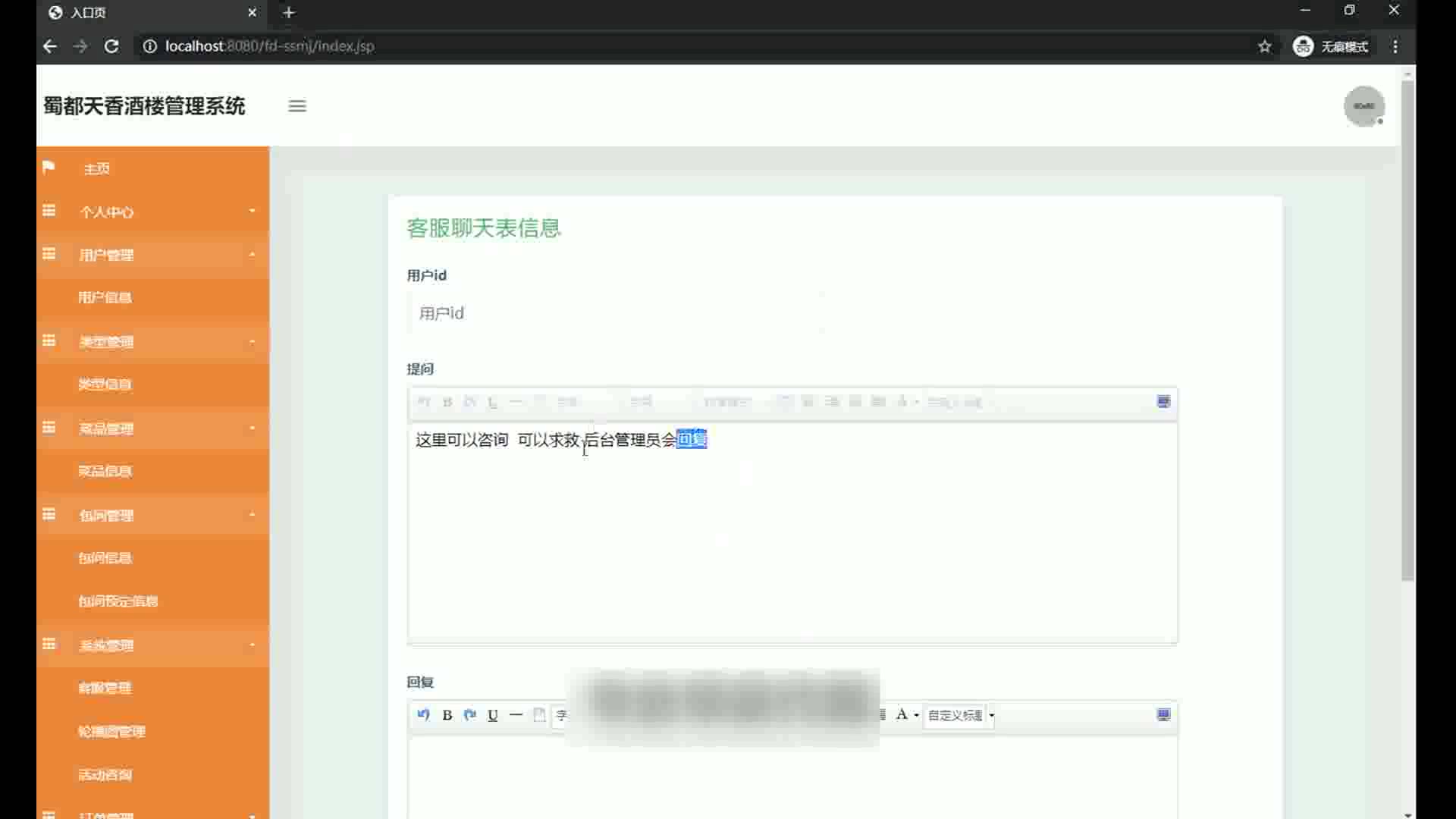This screenshot has height=819, width=1456.
Task: Open 包间预定信息 in sidebar
Action: click(118, 601)
